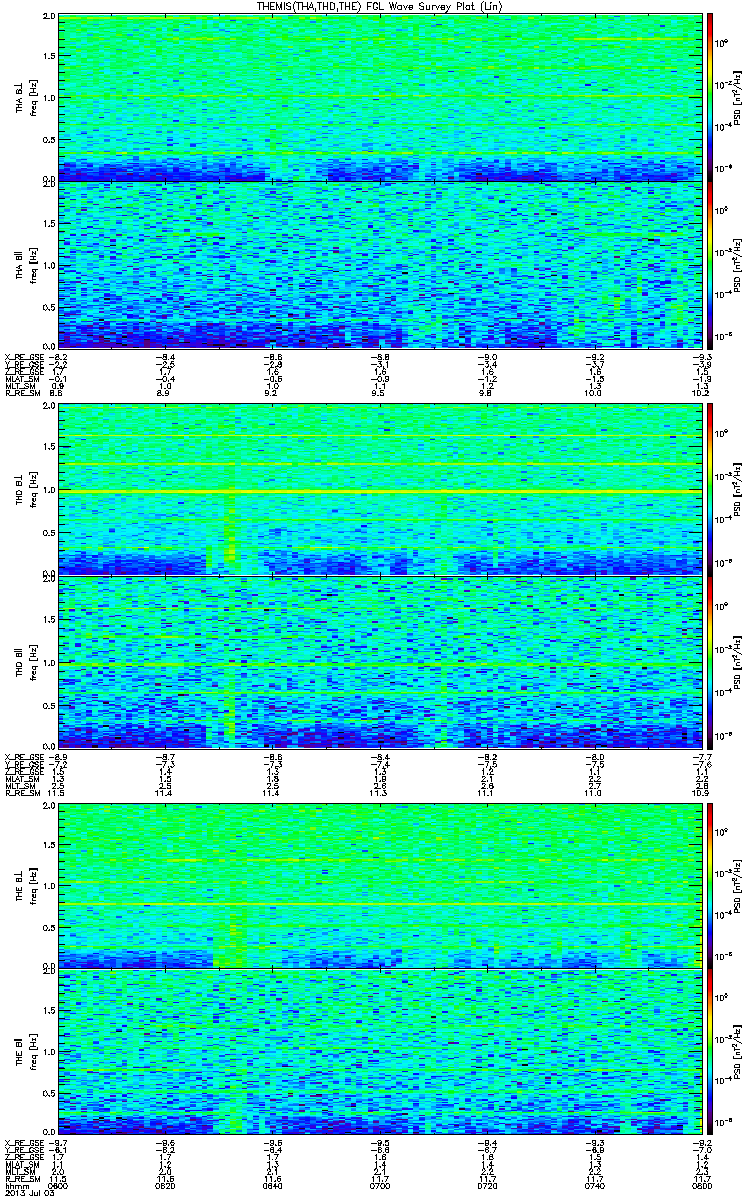Viewport: 750px width, 1200px height.
Task: Click the R_RE_SM value 10.2 under THA panels
Action: (702, 395)
